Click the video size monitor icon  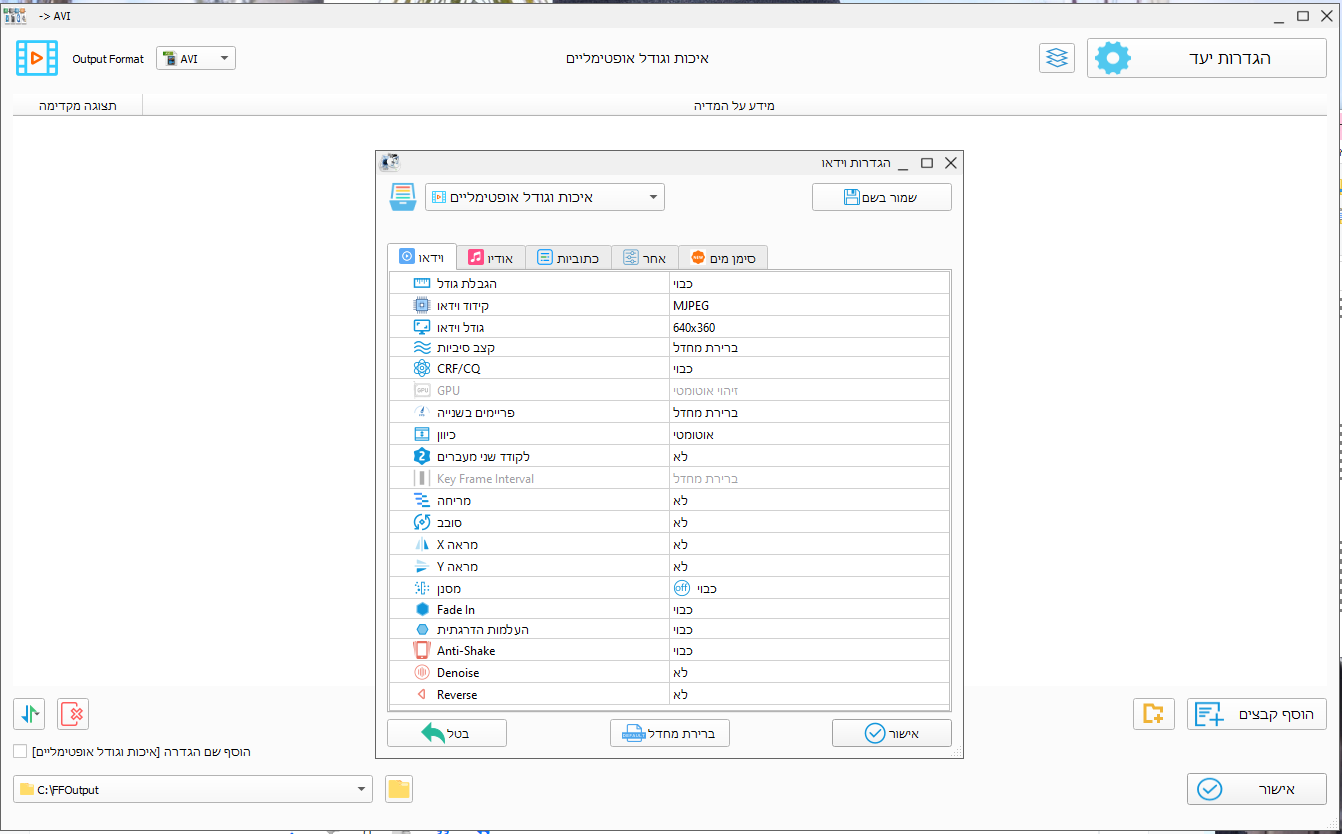click(x=421, y=327)
